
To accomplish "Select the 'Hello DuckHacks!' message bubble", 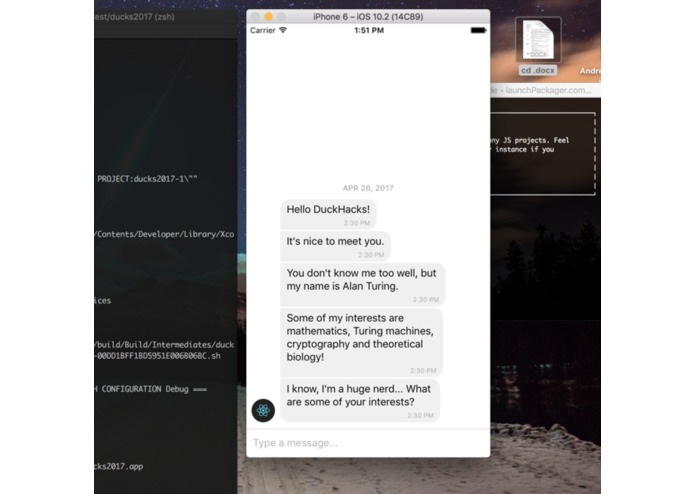I will tap(328, 214).
